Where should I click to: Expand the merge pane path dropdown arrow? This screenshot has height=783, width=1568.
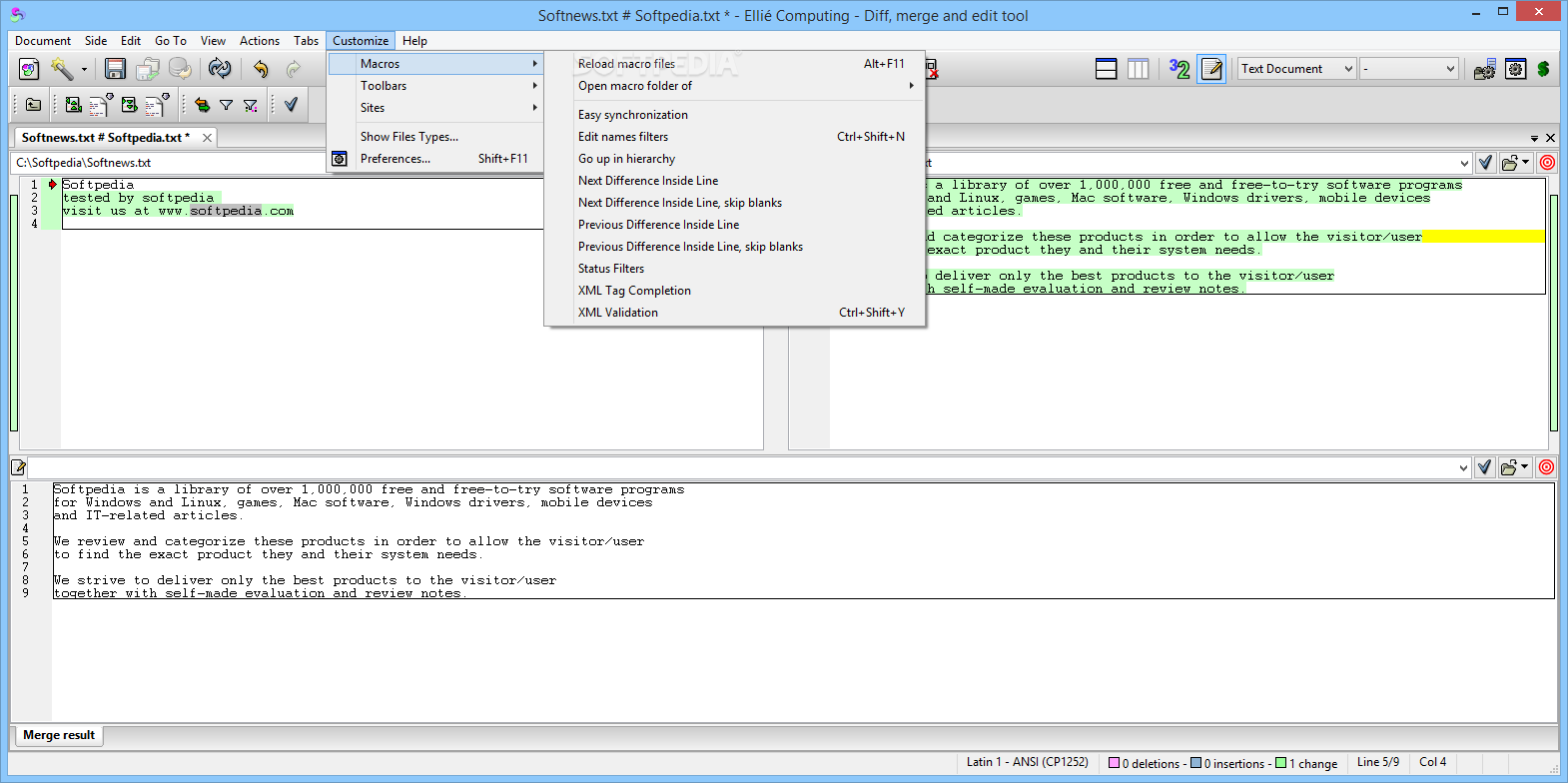pos(1464,467)
